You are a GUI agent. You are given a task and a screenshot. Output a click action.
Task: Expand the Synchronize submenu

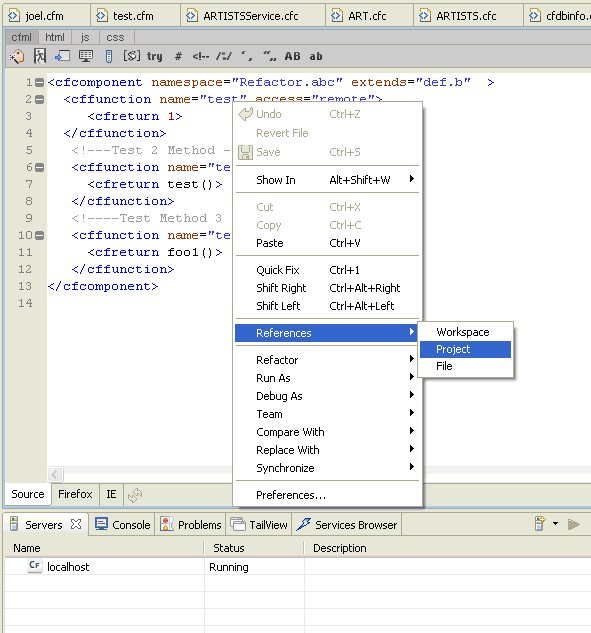click(327, 468)
